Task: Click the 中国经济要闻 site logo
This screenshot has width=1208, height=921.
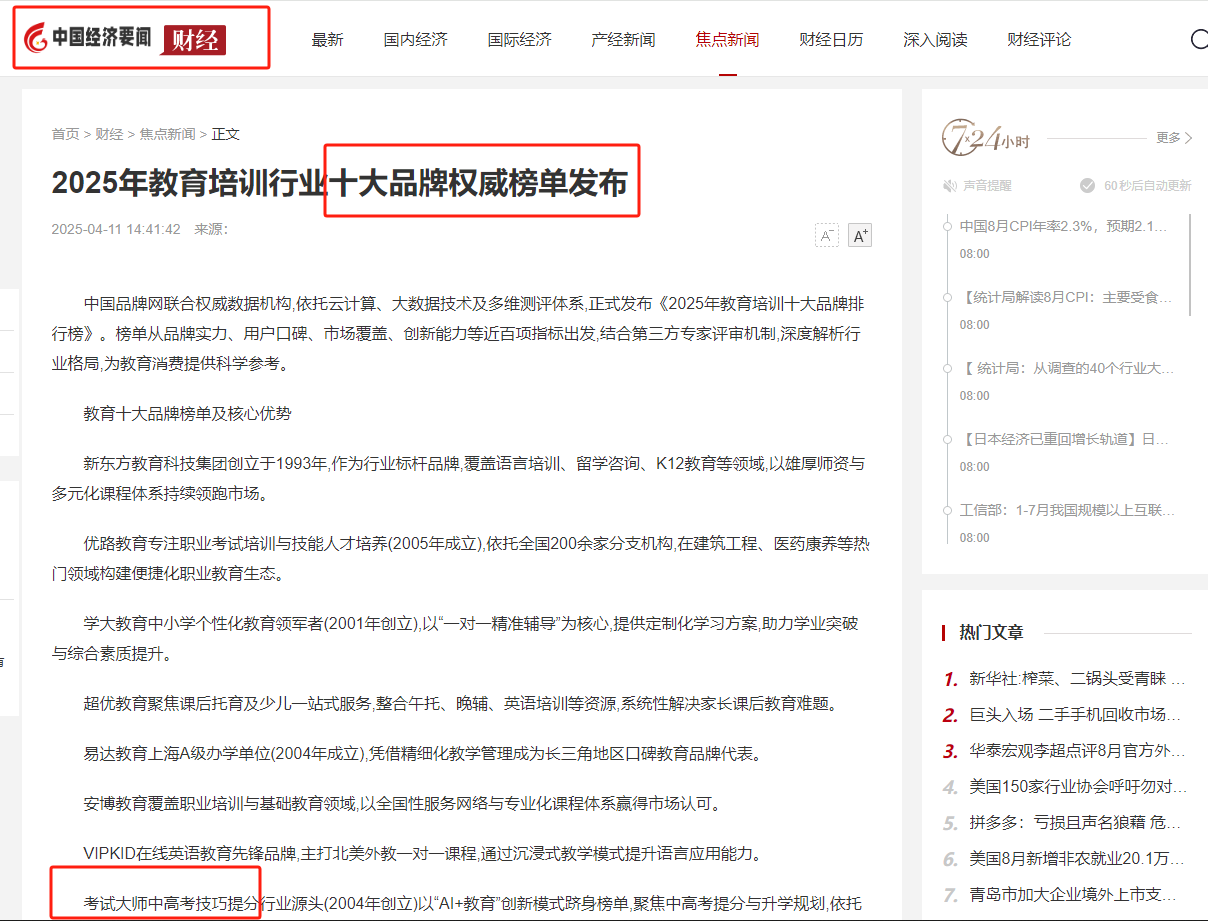Action: 88,39
